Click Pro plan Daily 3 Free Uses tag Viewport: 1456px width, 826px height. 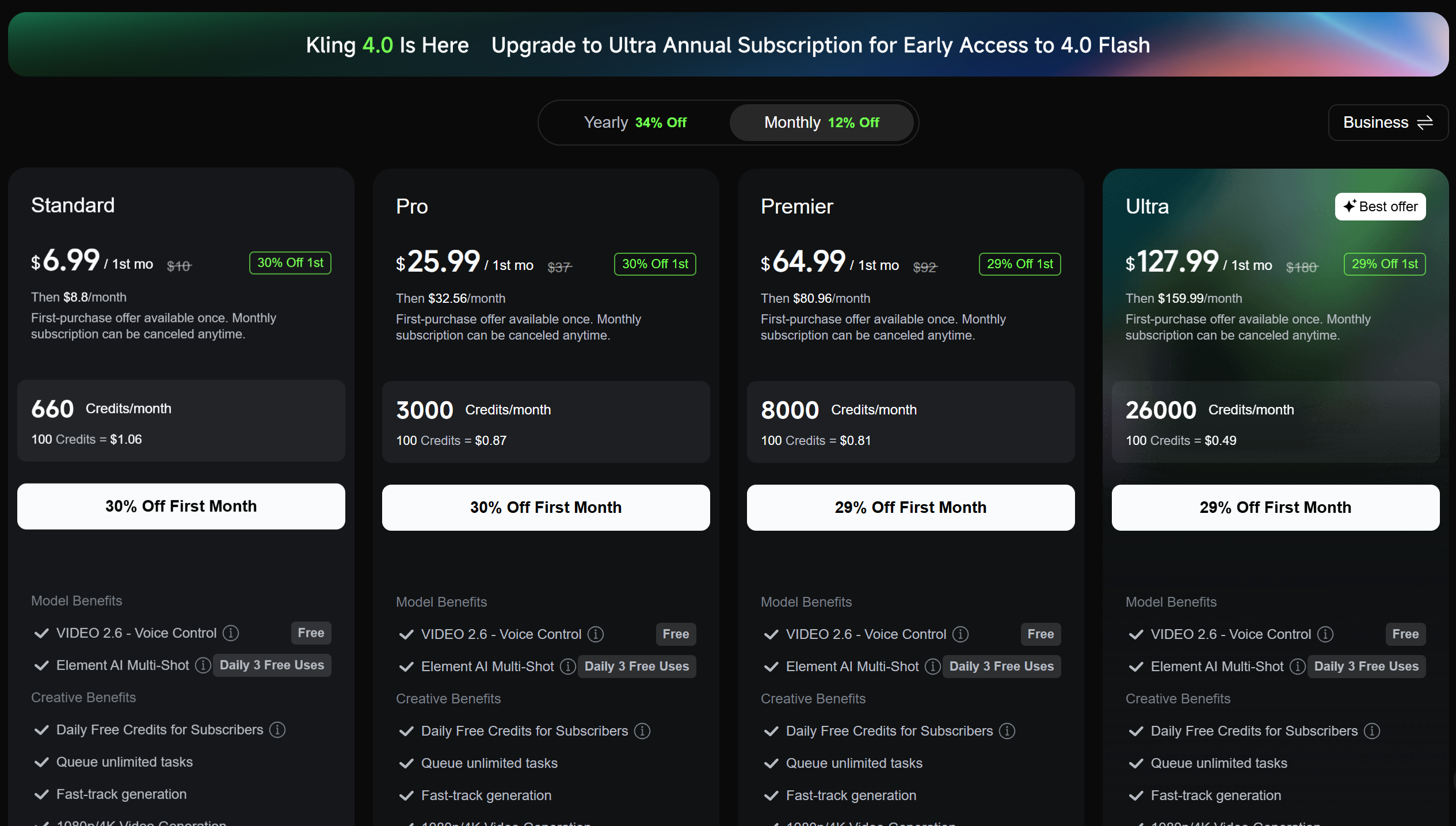click(x=636, y=667)
